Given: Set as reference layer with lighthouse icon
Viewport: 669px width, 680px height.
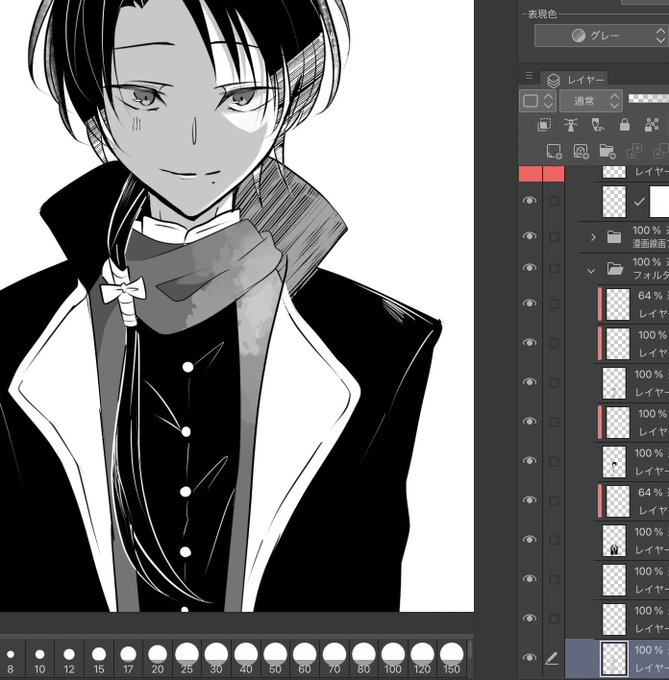Looking at the screenshot, I should [x=571, y=125].
